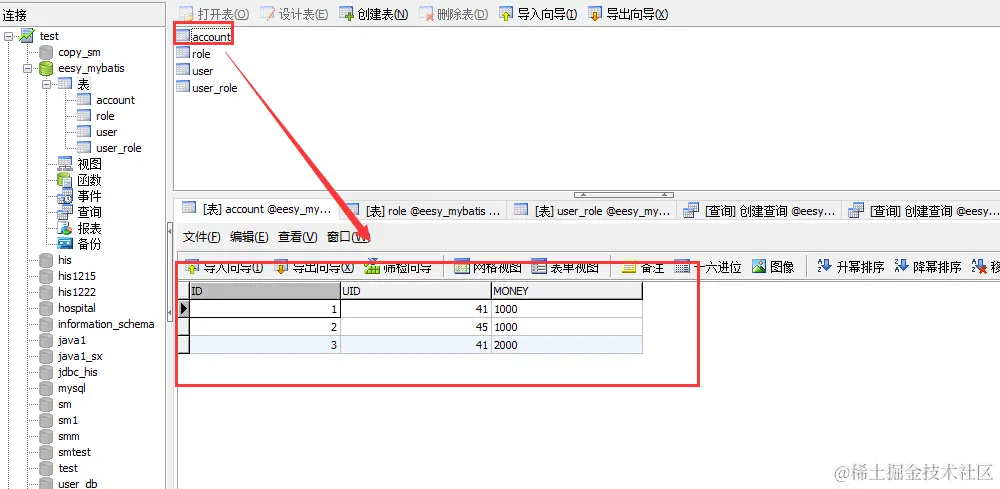This screenshot has width=1000, height=489.
Task: Click 导出向导 in the table toolbar
Action: (x=314, y=267)
